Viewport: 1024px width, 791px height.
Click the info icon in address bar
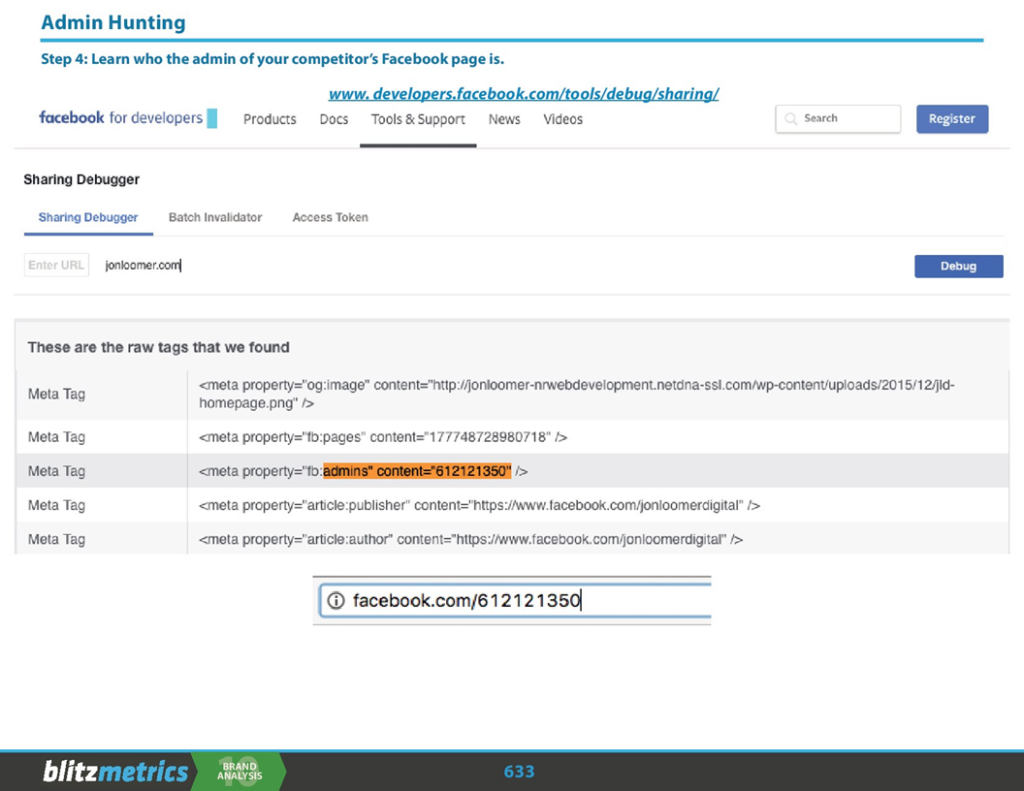[x=336, y=600]
